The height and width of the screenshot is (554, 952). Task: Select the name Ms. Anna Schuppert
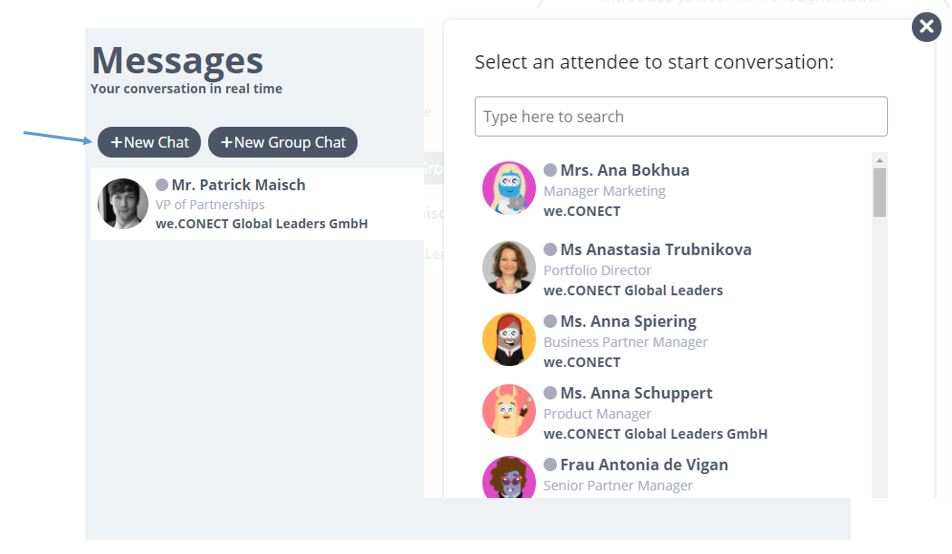pos(636,393)
